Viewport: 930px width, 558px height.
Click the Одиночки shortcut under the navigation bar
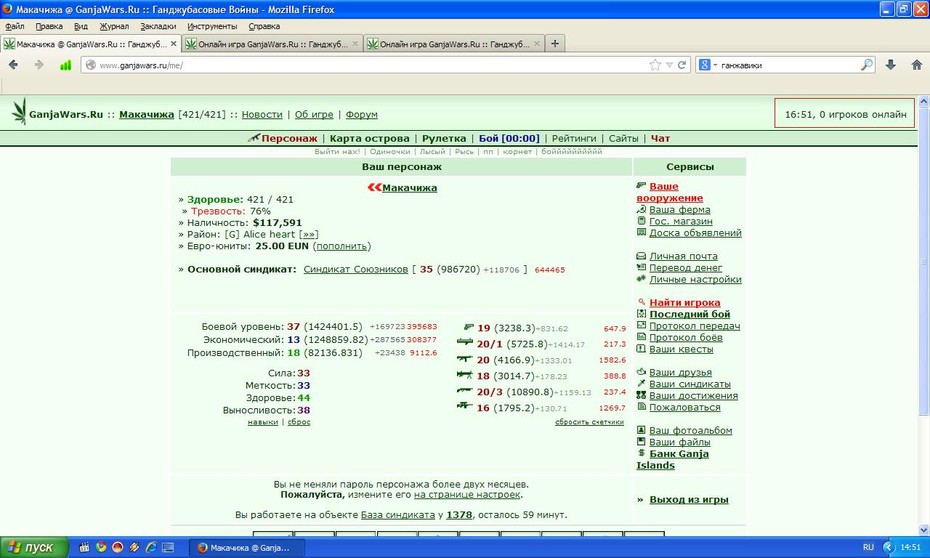(x=390, y=152)
